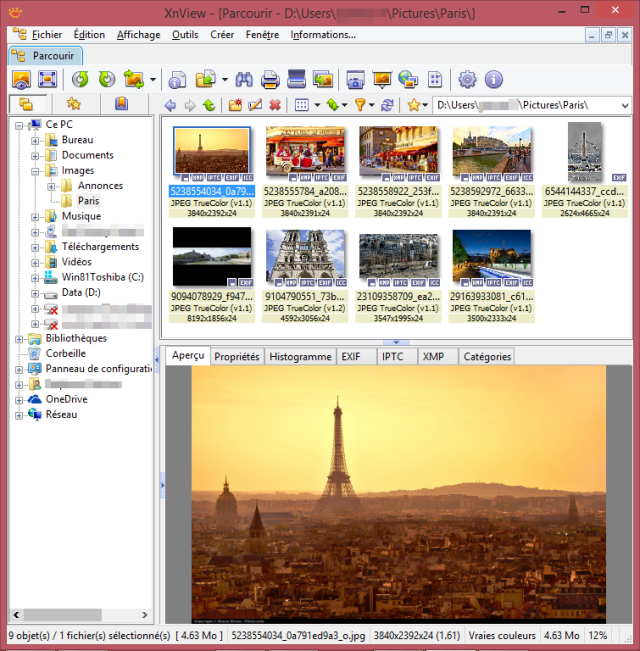640x651 pixels.
Task: Switch to the categories bookmark panel
Action: click(x=122, y=104)
